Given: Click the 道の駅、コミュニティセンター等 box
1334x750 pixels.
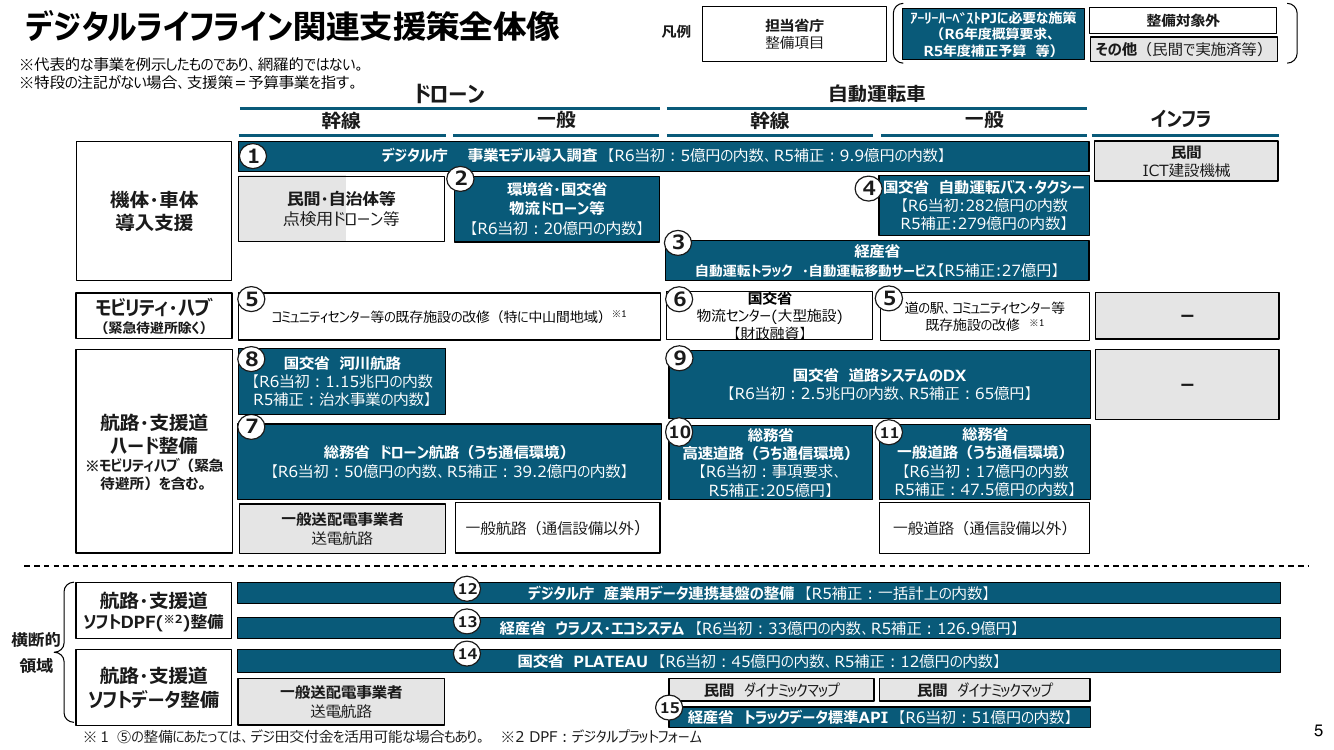Looking at the screenshot, I should pyautogui.click(x=984, y=316).
